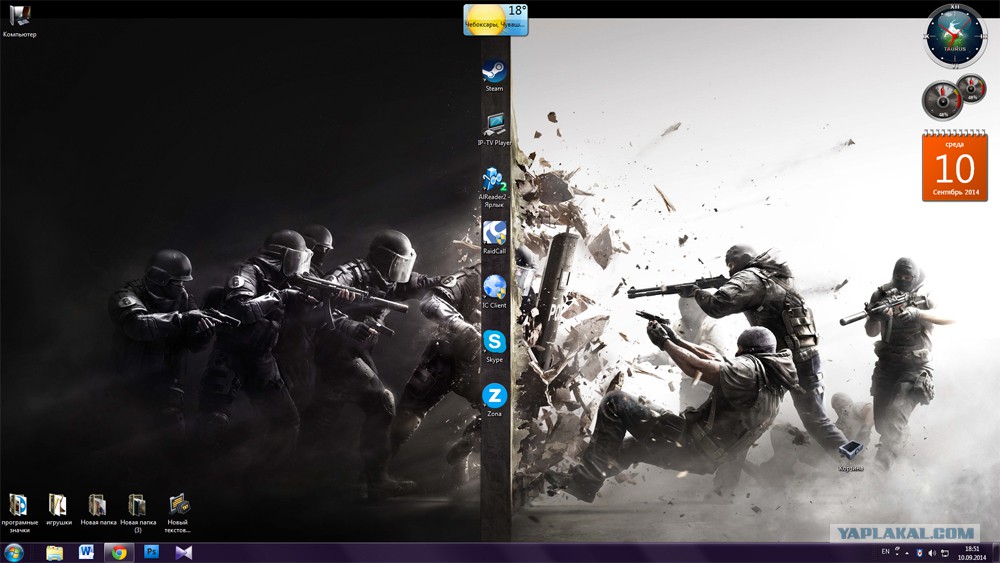This screenshot has width=1000, height=563.
Task: Open the Safely Remove Hardware tray icon
Action: [x=945, y=553]
